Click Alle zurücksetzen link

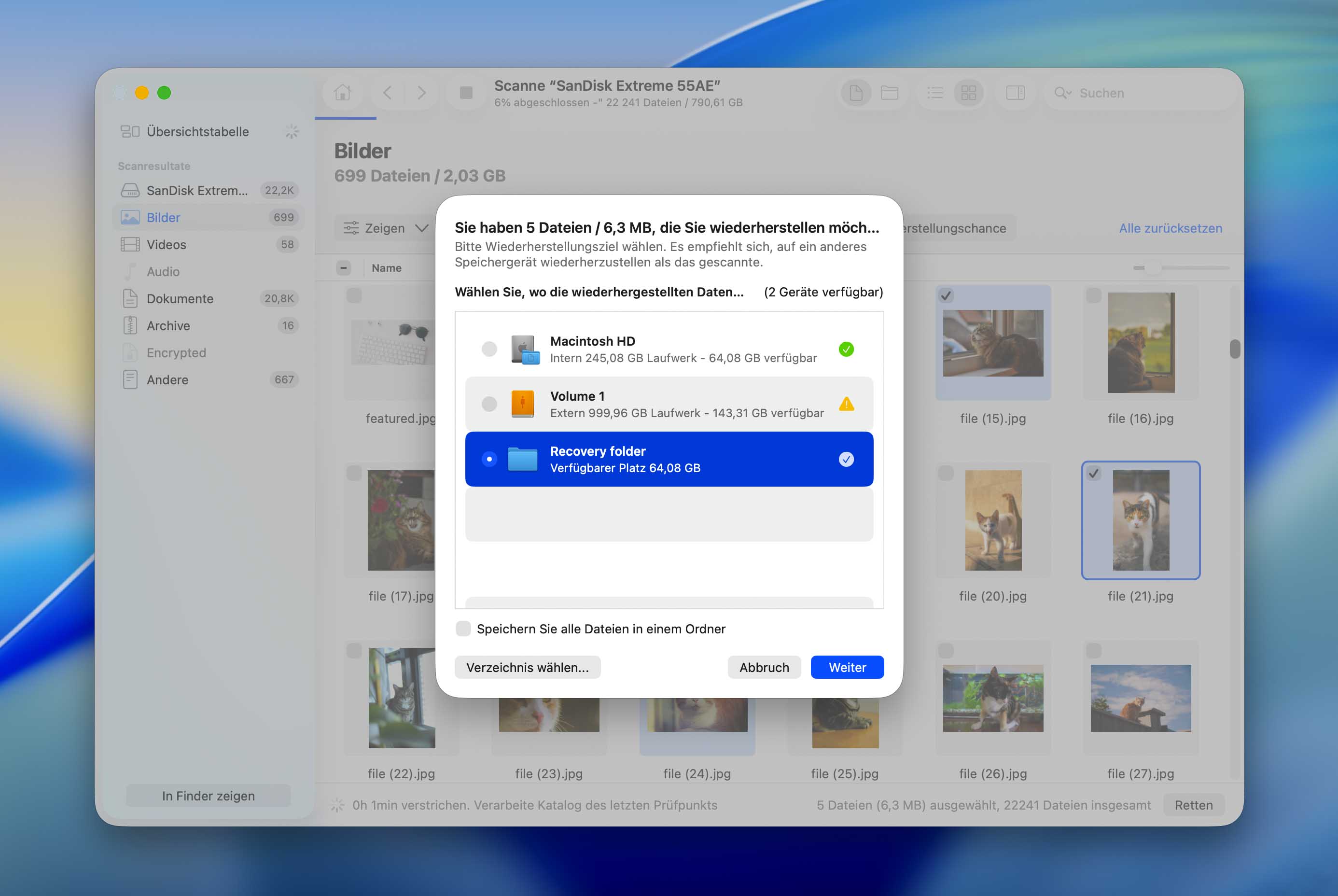(1170, 228)
